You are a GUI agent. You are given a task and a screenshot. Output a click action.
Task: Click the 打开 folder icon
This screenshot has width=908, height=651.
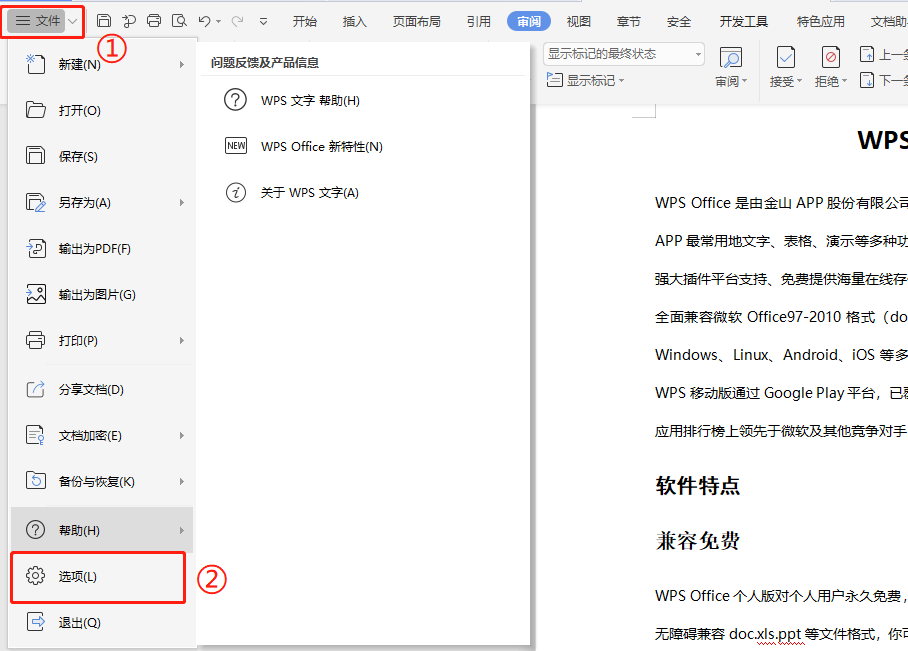[35, 109]
